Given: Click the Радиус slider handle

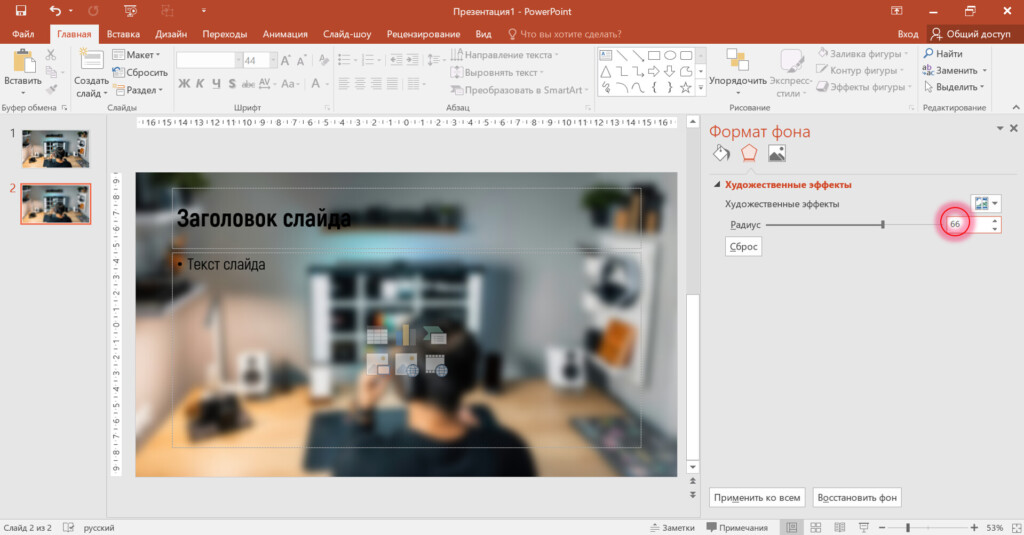Looking at the screenshot, I should click(883, 225).
